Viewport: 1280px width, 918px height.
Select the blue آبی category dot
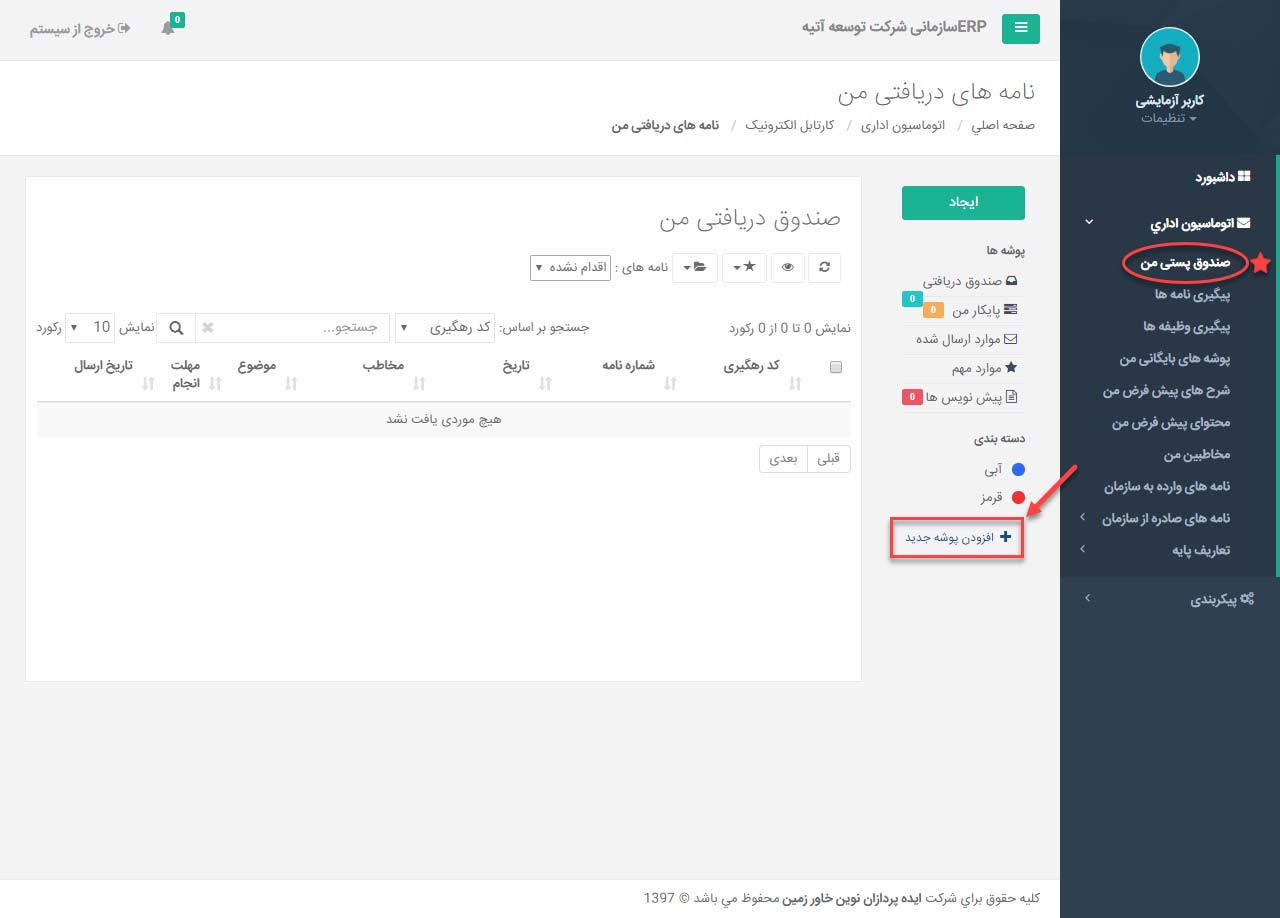coord(1018,469)
